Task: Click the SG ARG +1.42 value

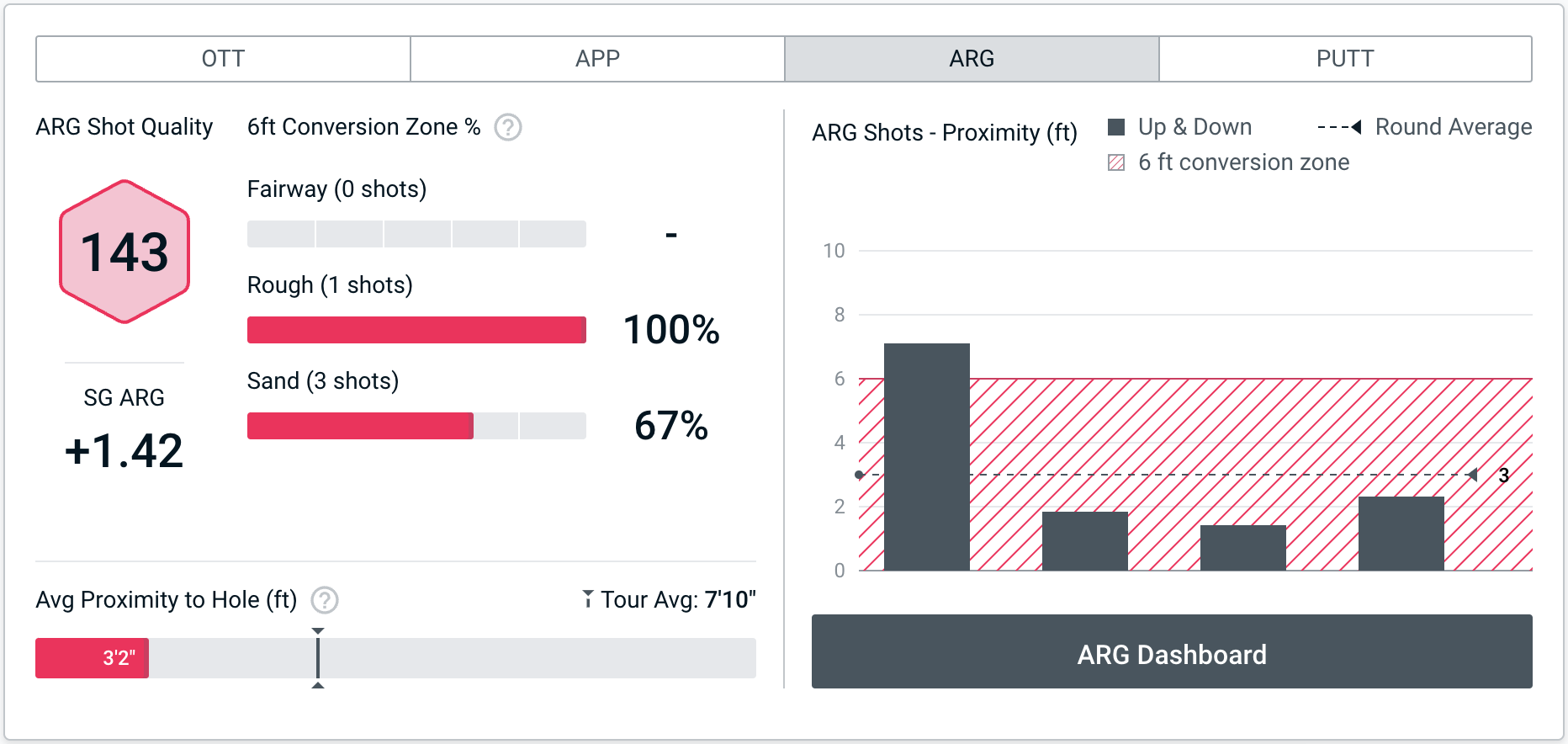Action: (124, 450)
